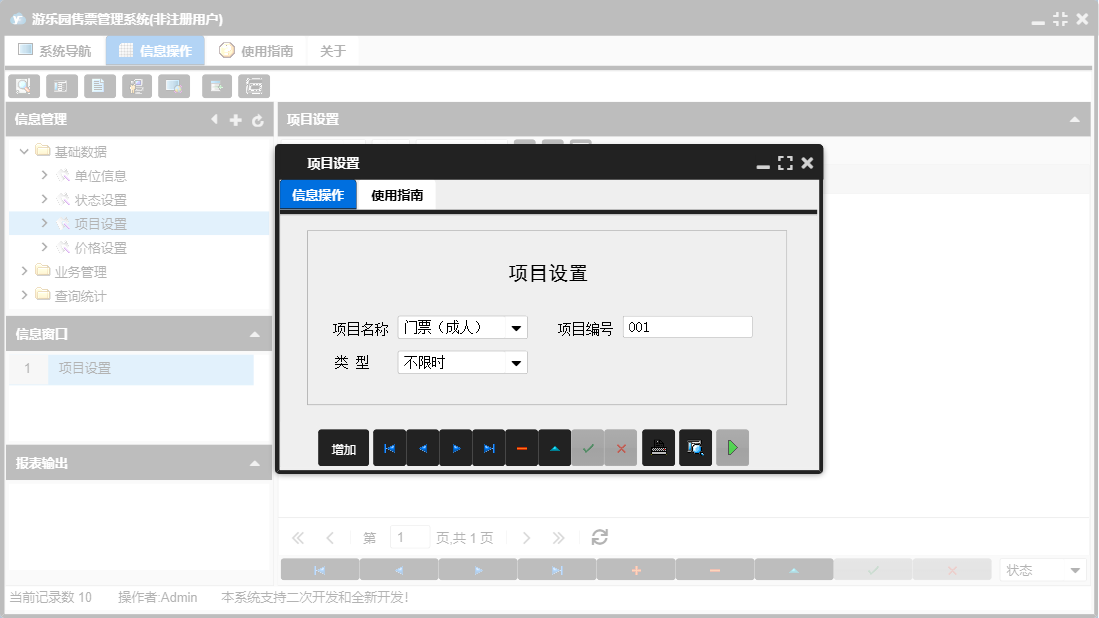Switch to the 使用指南 tab in the dialog

pyautogui.click(x=398, y=195)
